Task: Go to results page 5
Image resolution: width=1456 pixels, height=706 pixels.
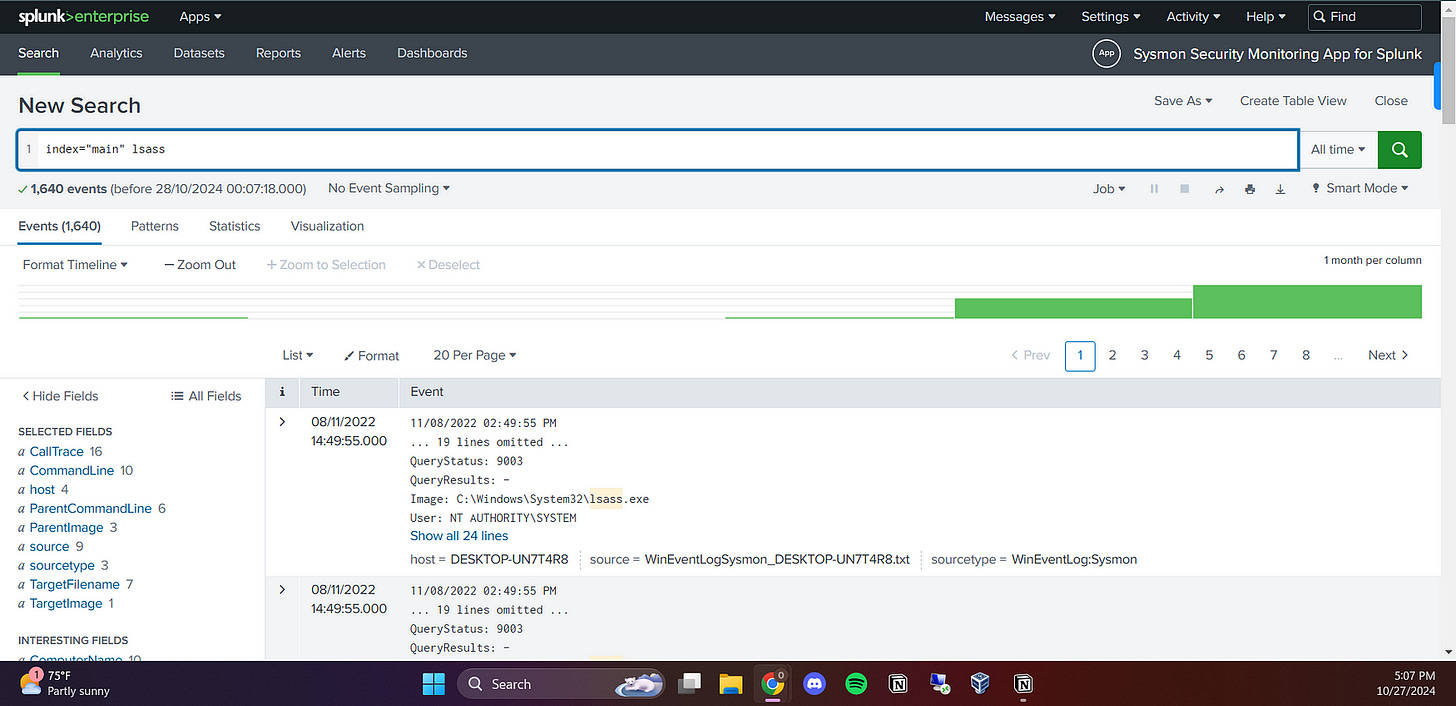Action: (x=1209, y=355)
